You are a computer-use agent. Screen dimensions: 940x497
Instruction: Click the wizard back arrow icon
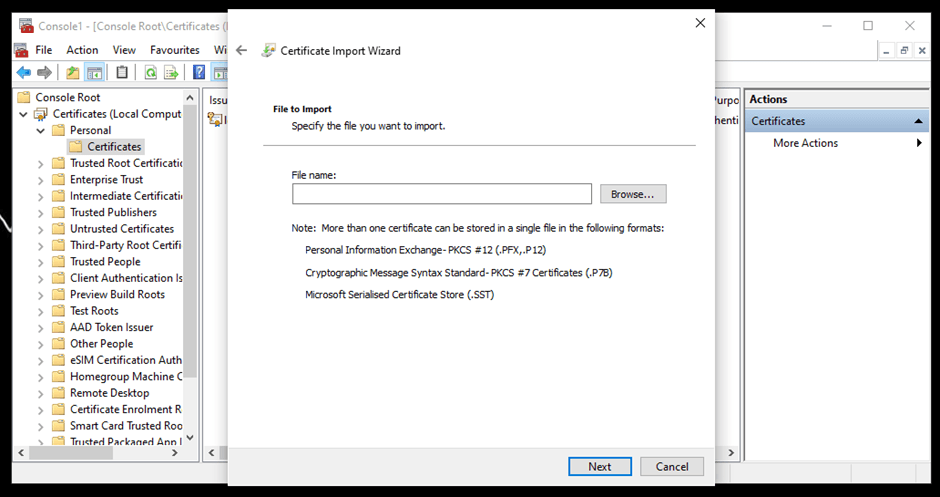(x=242, y=50)
